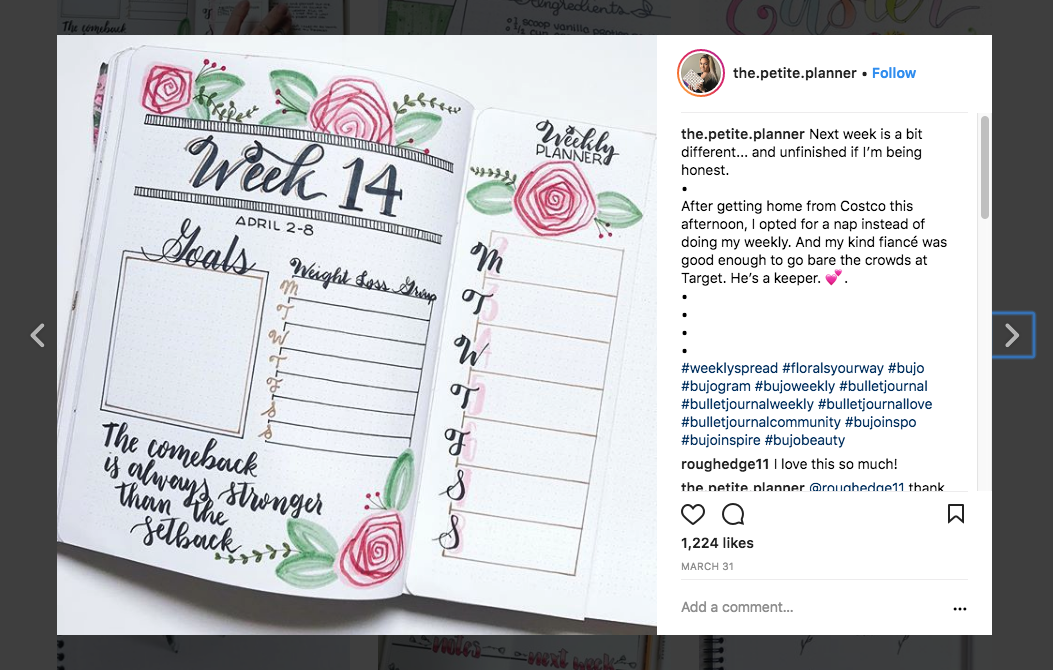Visit commenter roughedge11's profile
The width and height of the screenshot is (1053, 670).
[725, 464]
